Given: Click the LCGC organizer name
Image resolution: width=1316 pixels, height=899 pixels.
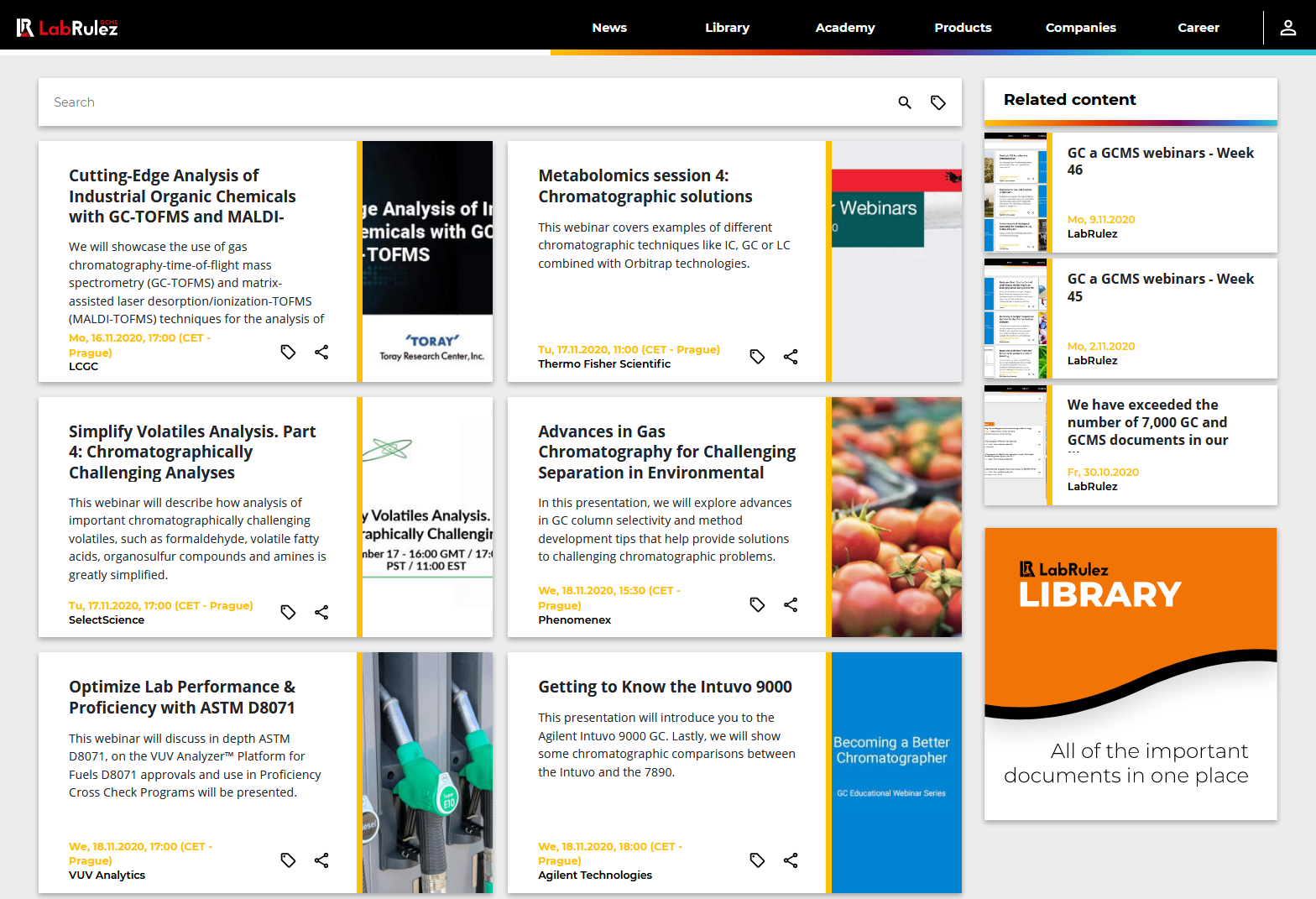Looking at the screenshot, I should click(x=84, y=367).
